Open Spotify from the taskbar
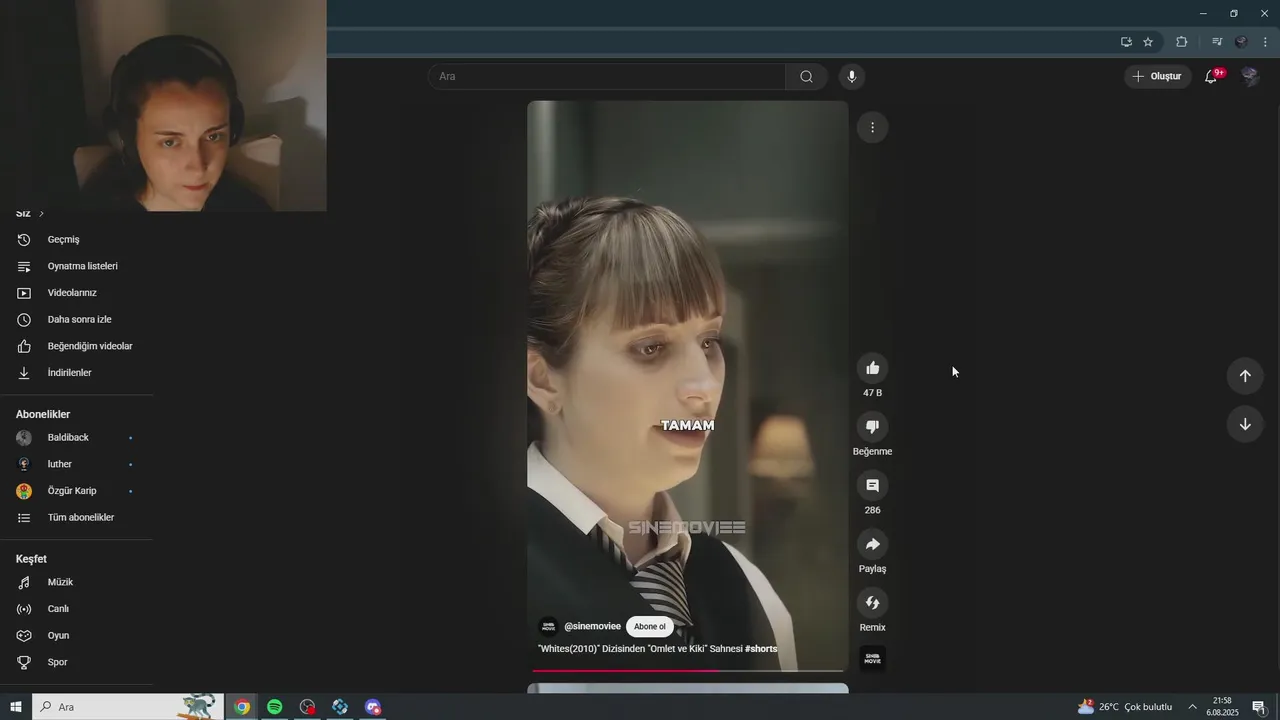Viewport: 1280px width, 720px height. (x=275, y=707)
